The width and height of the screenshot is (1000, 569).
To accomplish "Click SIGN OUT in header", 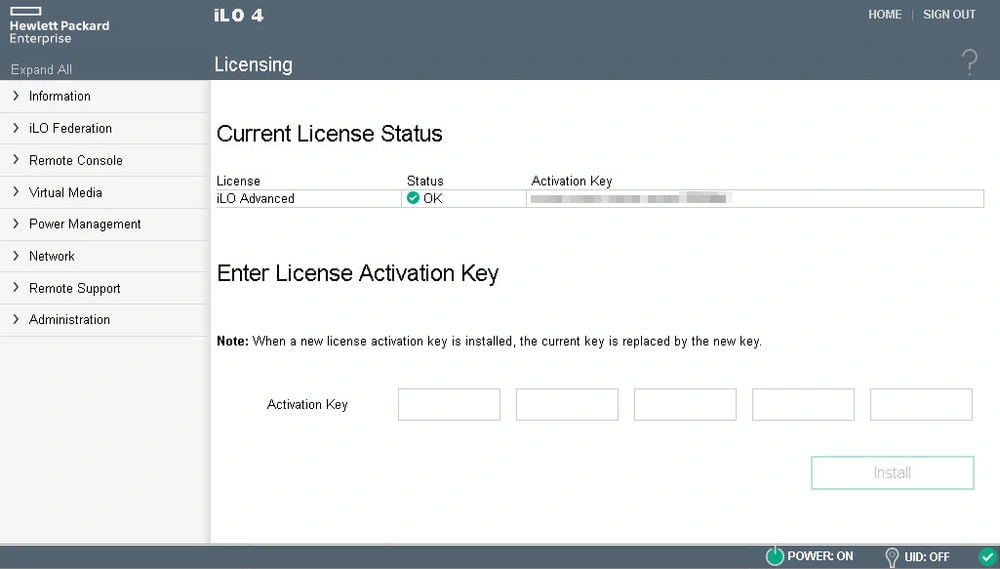I will (949, 15).
